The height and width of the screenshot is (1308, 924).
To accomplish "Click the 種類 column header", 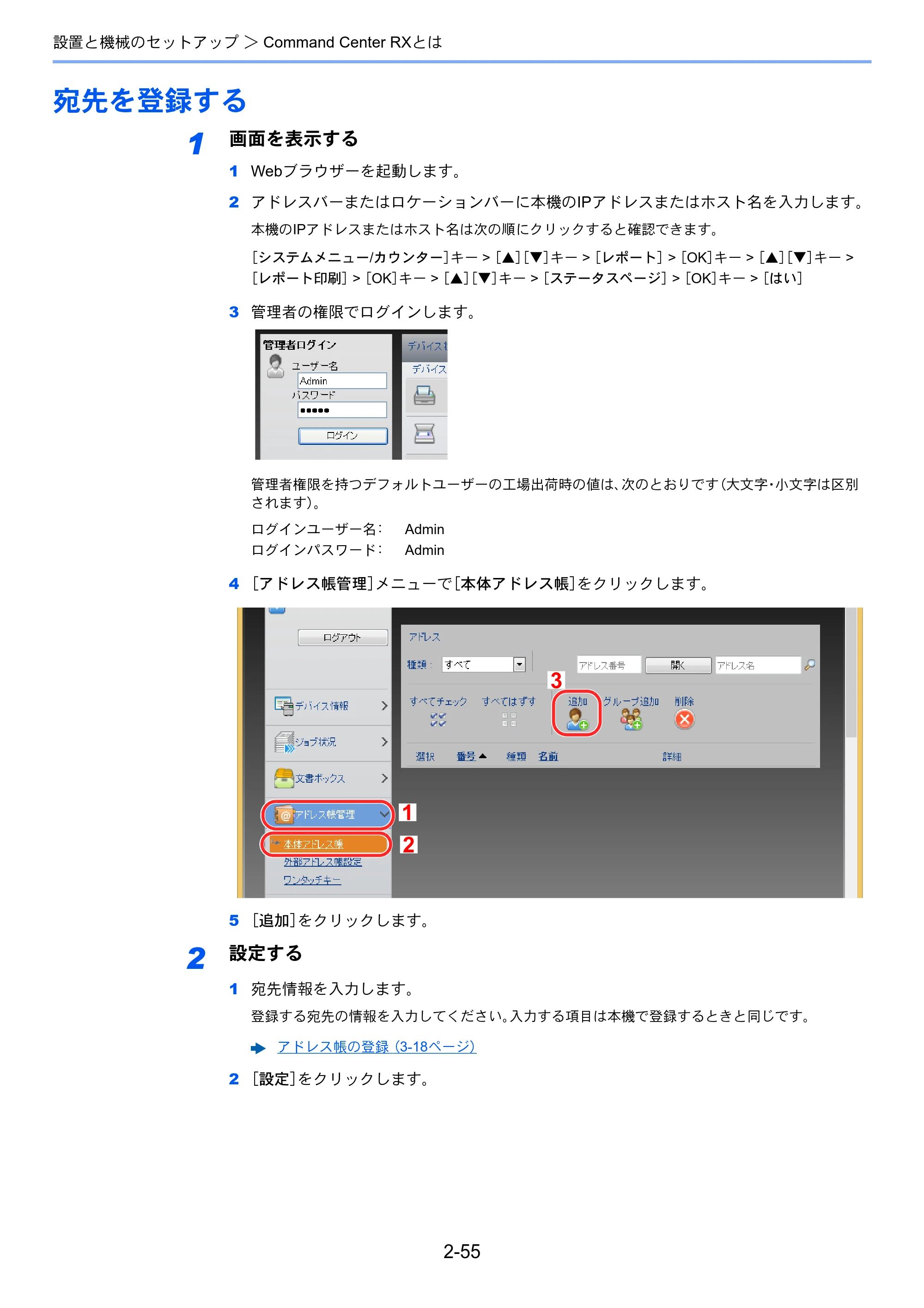I will pyautogui.click(x=516, y=756).
